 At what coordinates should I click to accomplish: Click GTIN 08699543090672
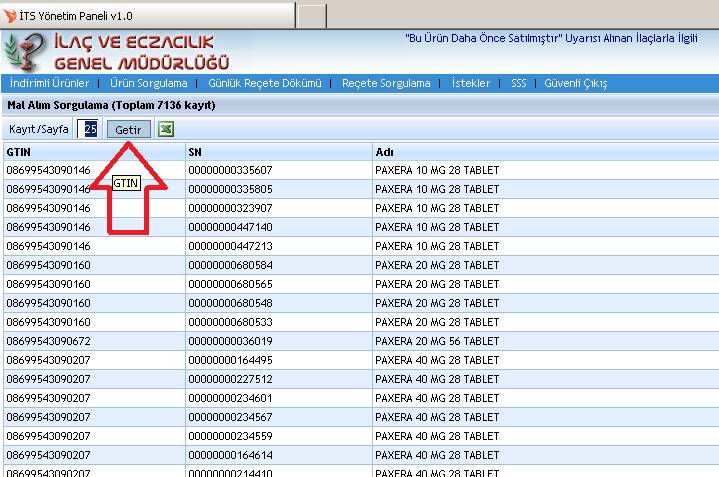pos(49,341)
